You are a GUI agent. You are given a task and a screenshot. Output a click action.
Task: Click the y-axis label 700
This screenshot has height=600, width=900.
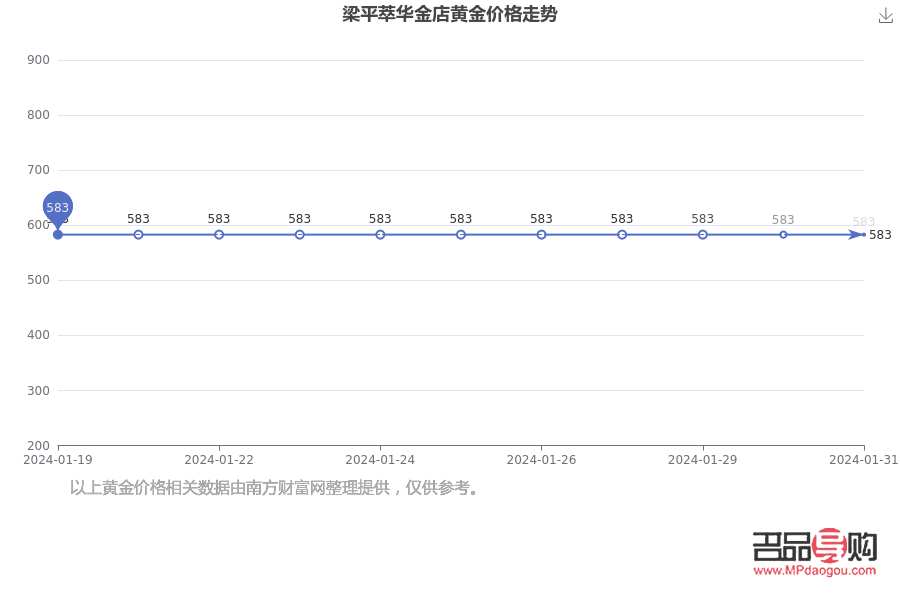pos(38,170)
